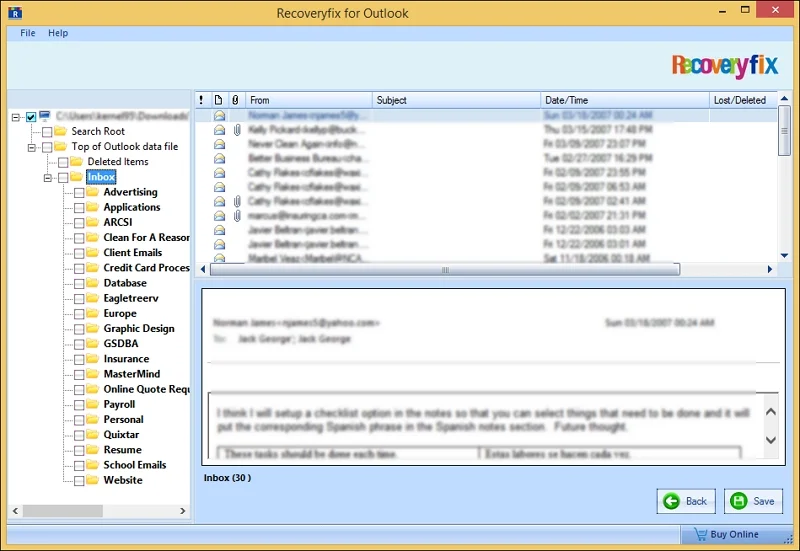
Task: Sort by the Subject column header
Action: click(456, 100)
